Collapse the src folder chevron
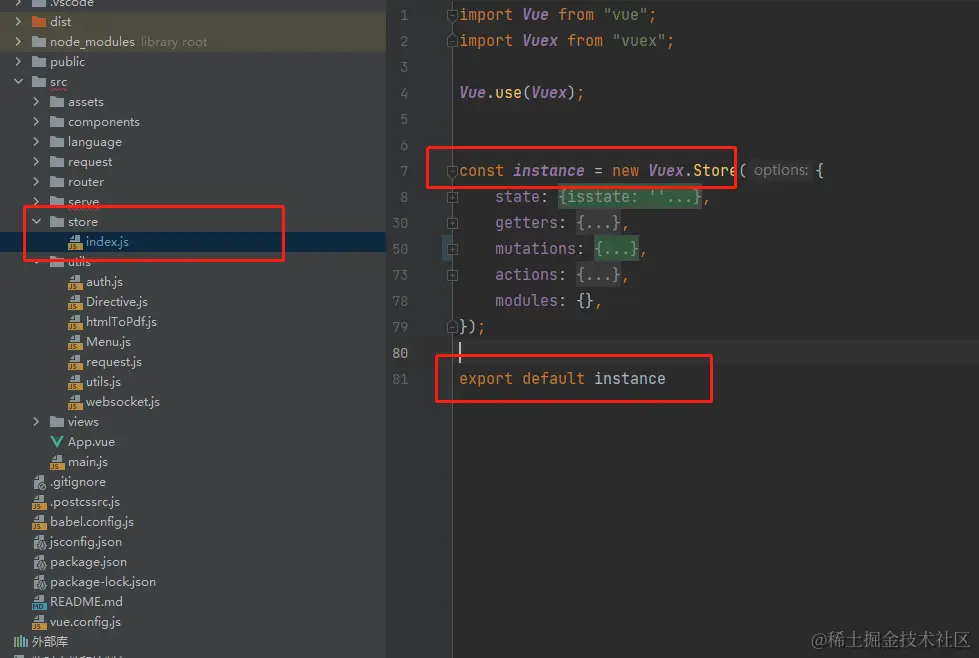Viewport: 979px width, 658px height. pyautogui.click(x=18, y=81)
